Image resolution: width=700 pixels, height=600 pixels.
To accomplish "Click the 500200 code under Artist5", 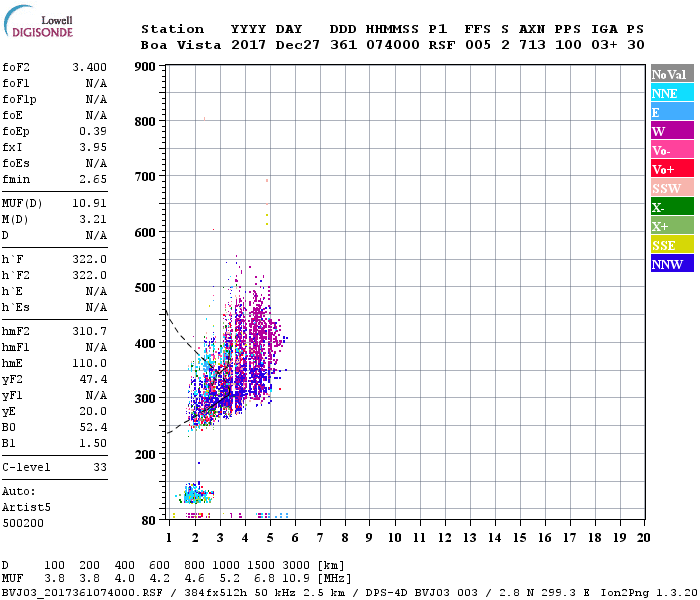I will [23, 523].
